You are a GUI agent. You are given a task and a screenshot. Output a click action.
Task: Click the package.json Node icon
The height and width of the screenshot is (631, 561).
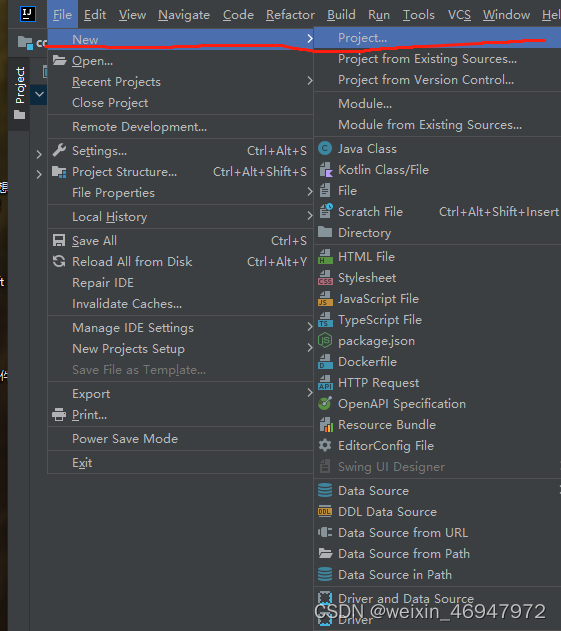point(325,340)
